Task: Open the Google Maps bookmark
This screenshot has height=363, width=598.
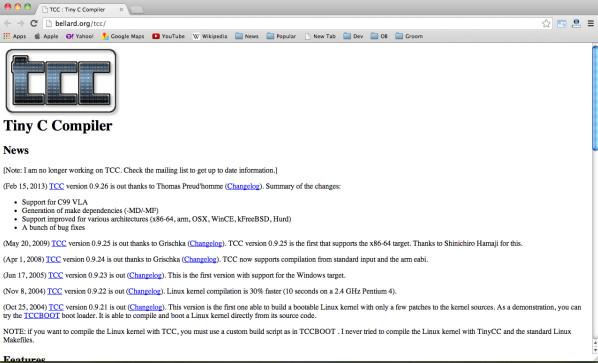Action: [x=123, y=36]
